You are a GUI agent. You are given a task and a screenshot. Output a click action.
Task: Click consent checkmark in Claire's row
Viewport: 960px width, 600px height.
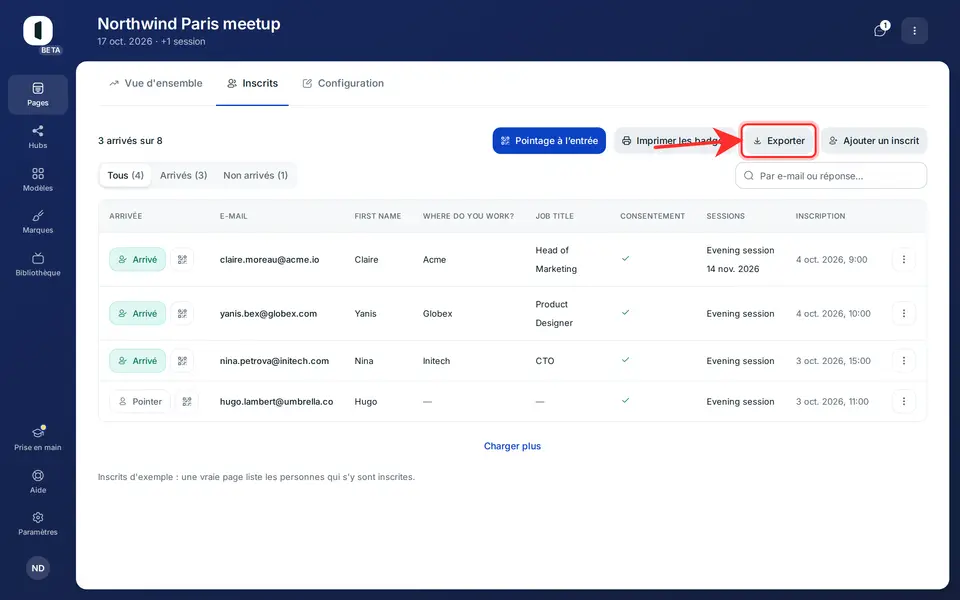click(625, 258)
